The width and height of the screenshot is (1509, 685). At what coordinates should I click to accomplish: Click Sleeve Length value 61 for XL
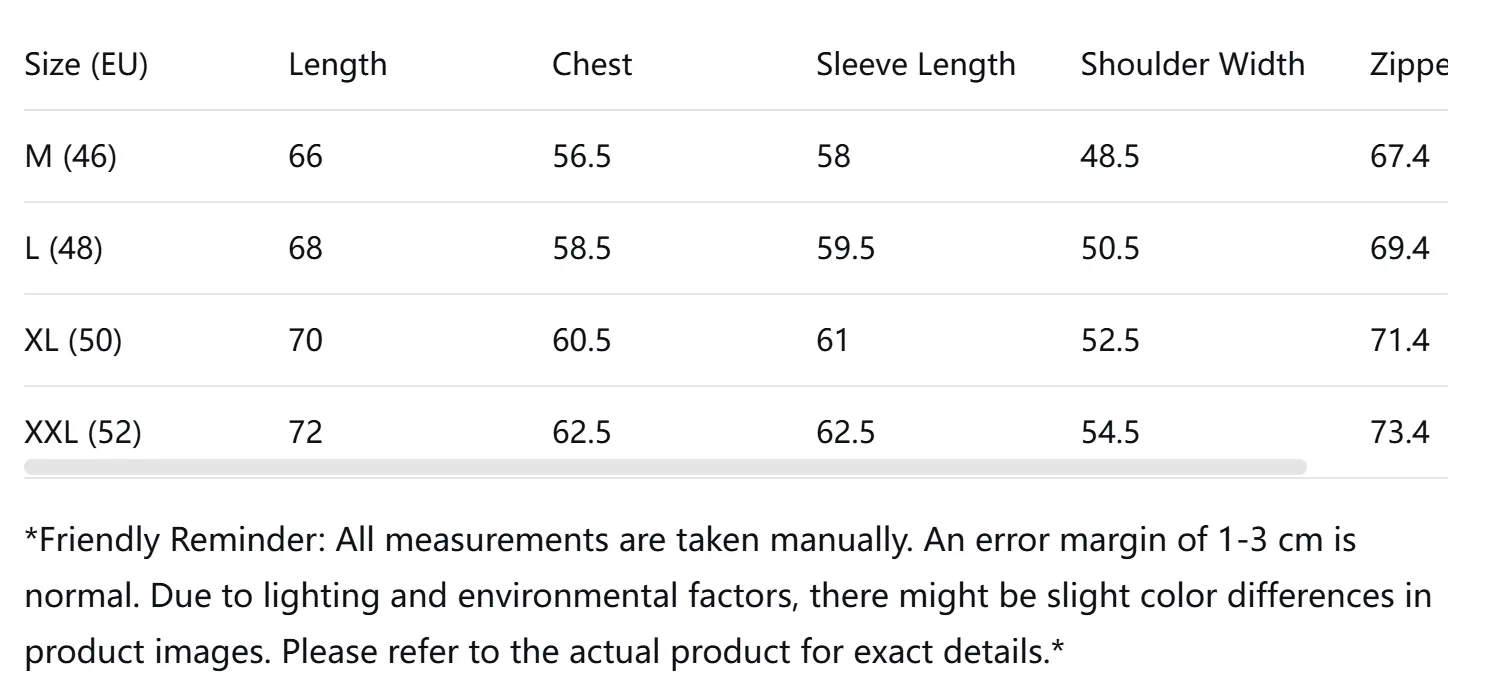[832, 341]
